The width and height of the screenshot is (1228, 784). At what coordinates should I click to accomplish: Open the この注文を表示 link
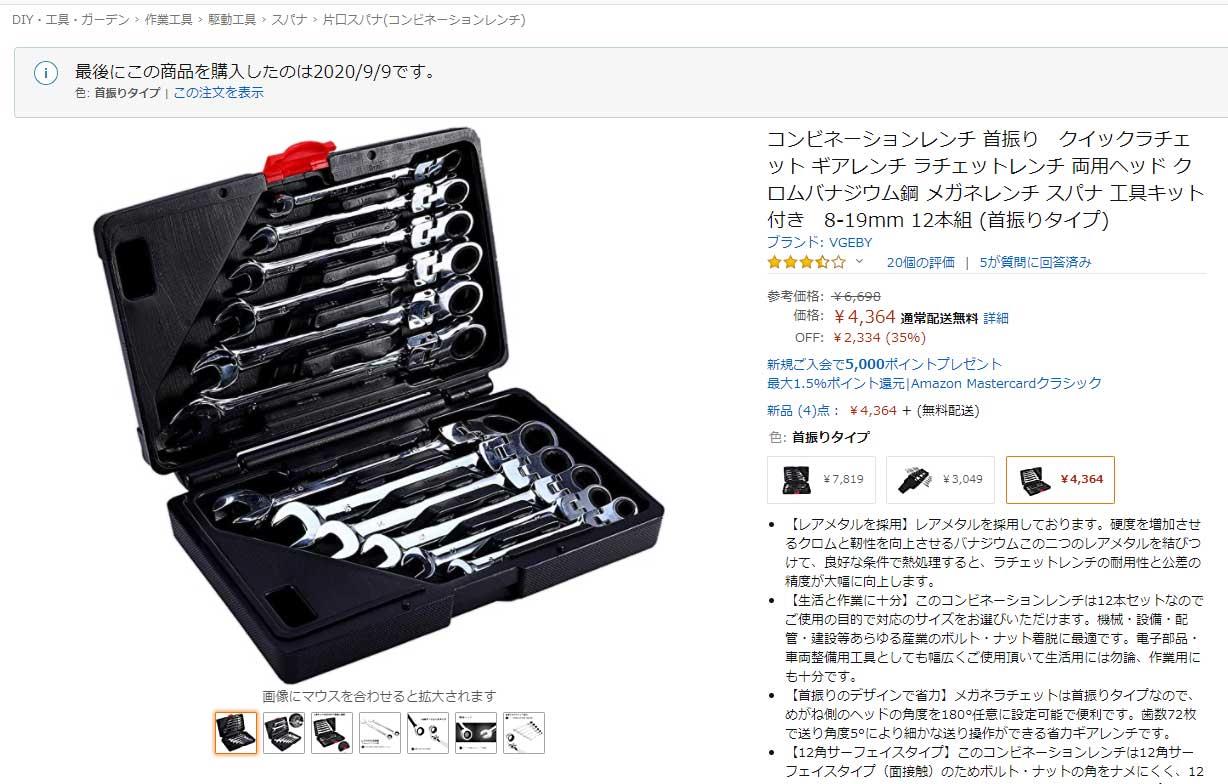[x=218, y=93]
